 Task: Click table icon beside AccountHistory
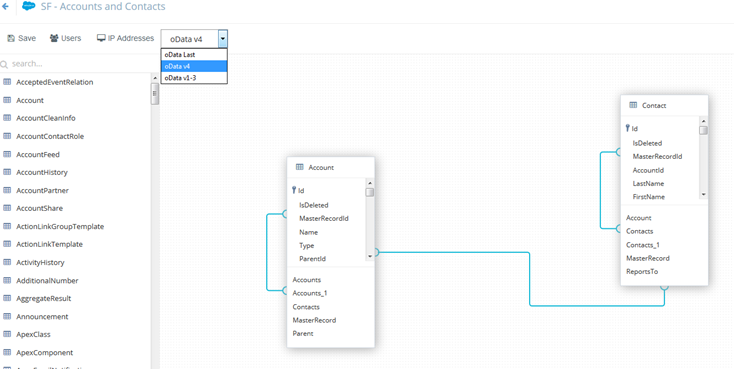point(7,172)
